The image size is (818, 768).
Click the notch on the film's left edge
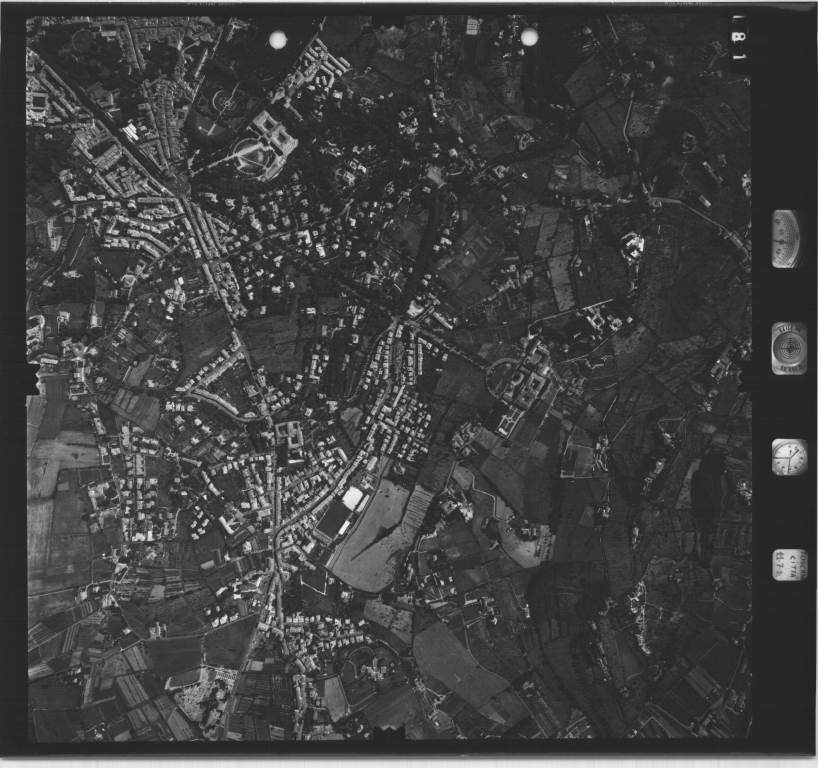(x=35, y=379)
